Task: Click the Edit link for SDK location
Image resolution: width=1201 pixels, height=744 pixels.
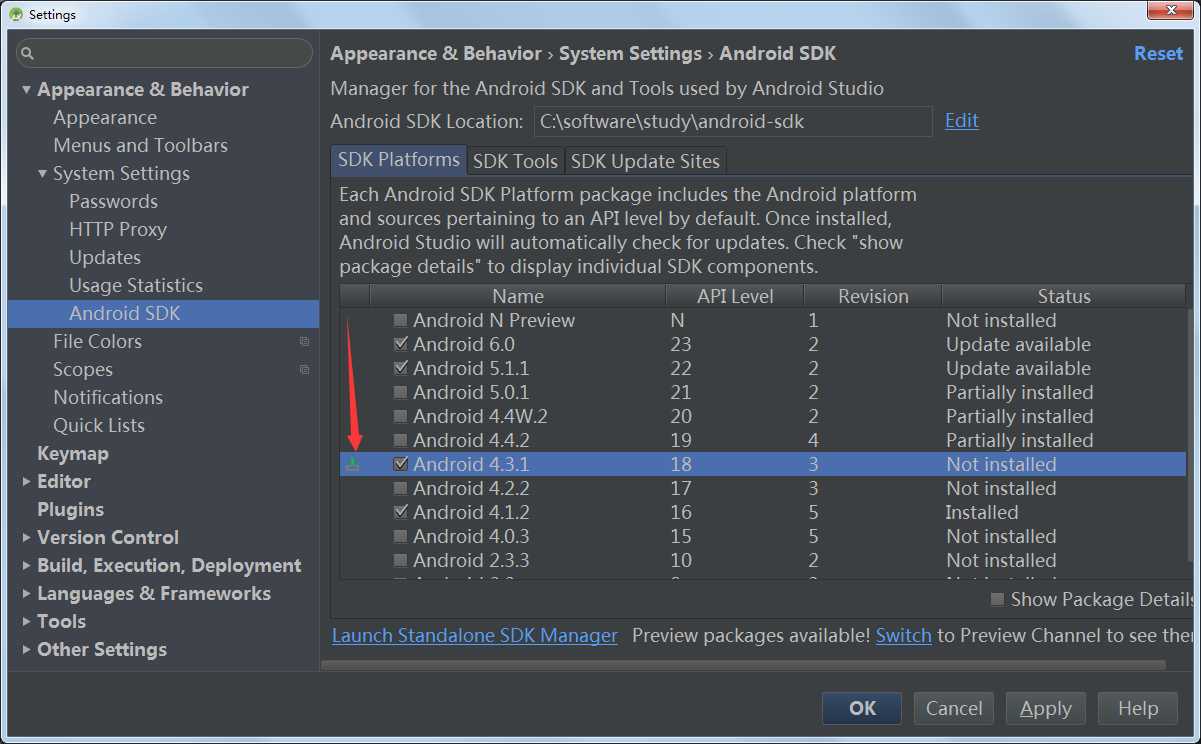Action: (x=961, y=121)
